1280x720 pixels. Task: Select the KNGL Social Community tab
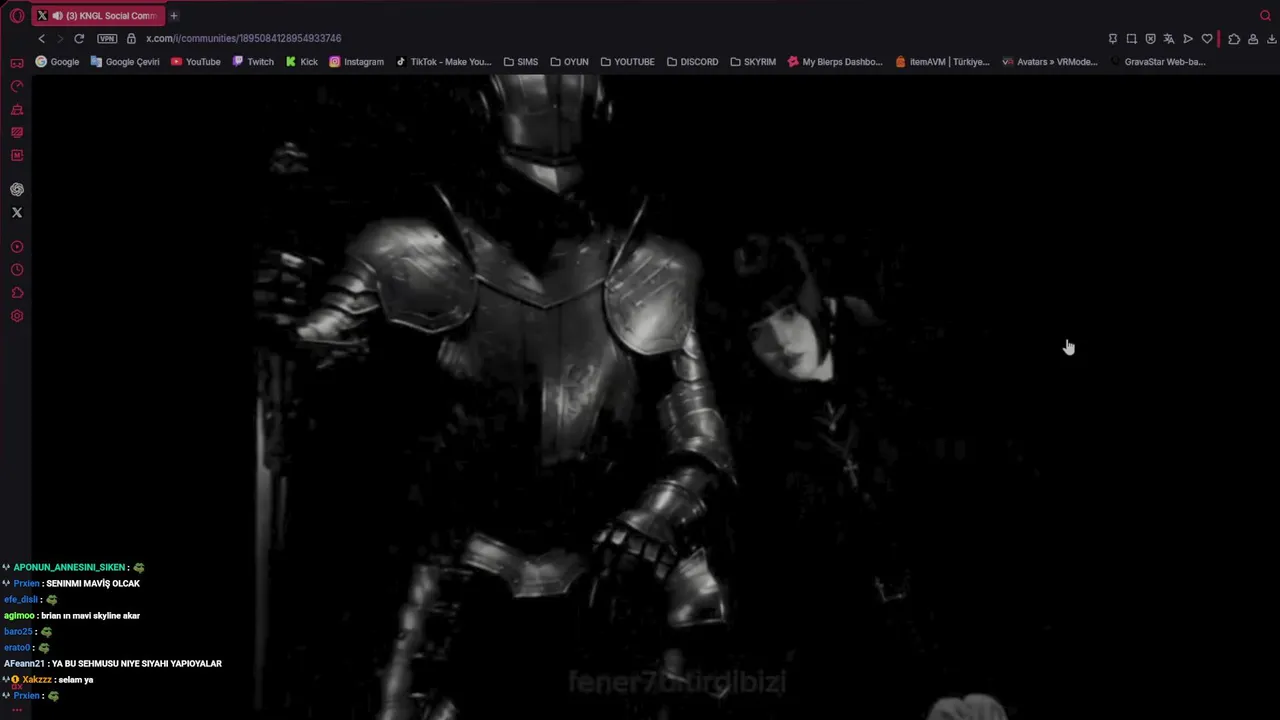coord(97,16)
